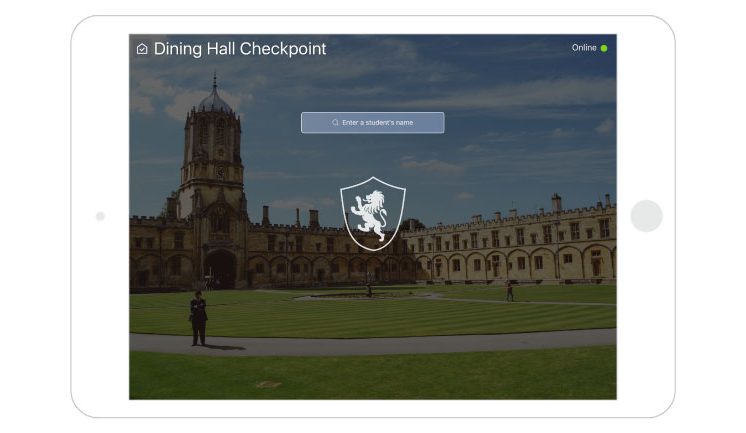Click the Online status label
The image size is (746, 433).
point(584,48)
